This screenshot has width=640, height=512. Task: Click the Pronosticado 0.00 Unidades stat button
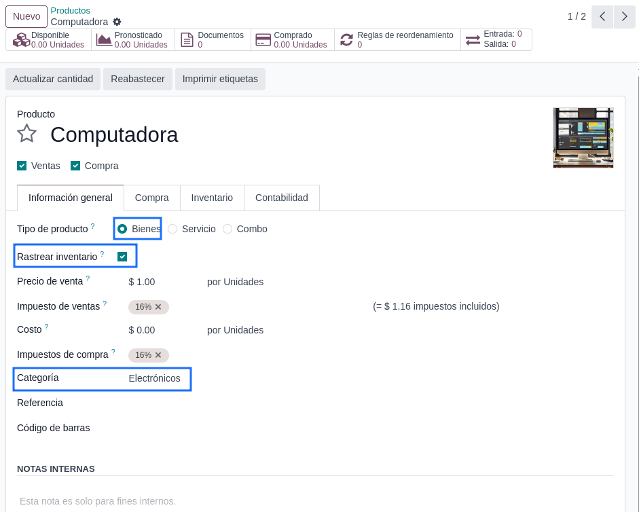pyautogui.click(x=133, y=40)
